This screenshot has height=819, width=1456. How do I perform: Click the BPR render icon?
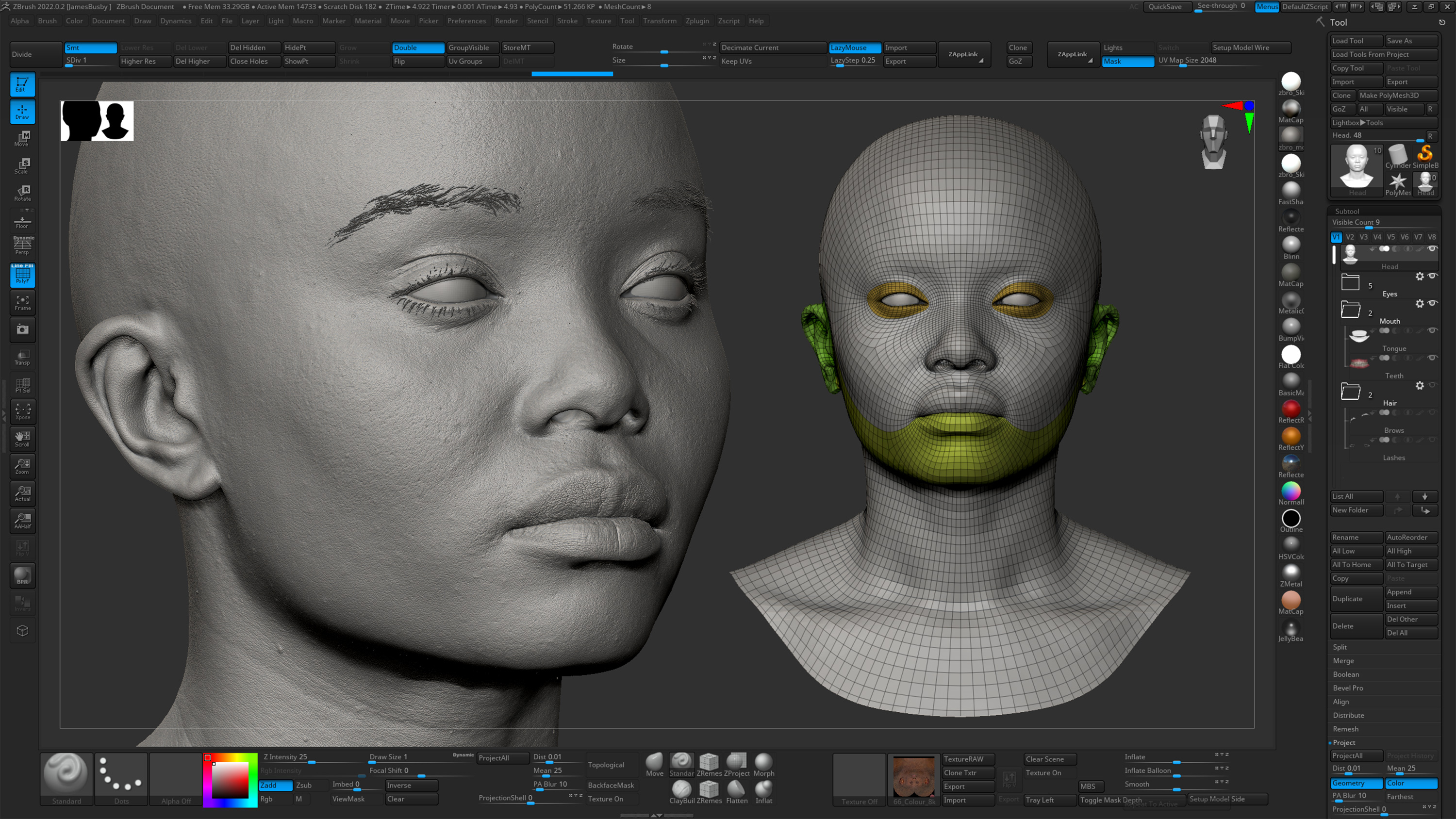tap(23, 575)
